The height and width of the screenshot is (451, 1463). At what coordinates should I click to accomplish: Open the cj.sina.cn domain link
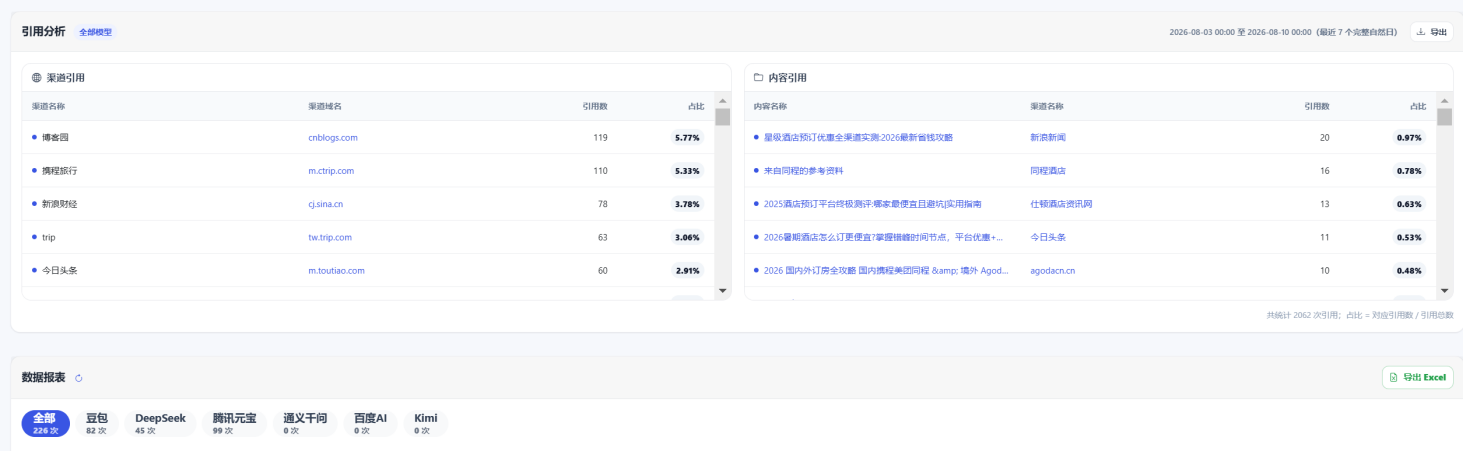(x=326, y=204)
